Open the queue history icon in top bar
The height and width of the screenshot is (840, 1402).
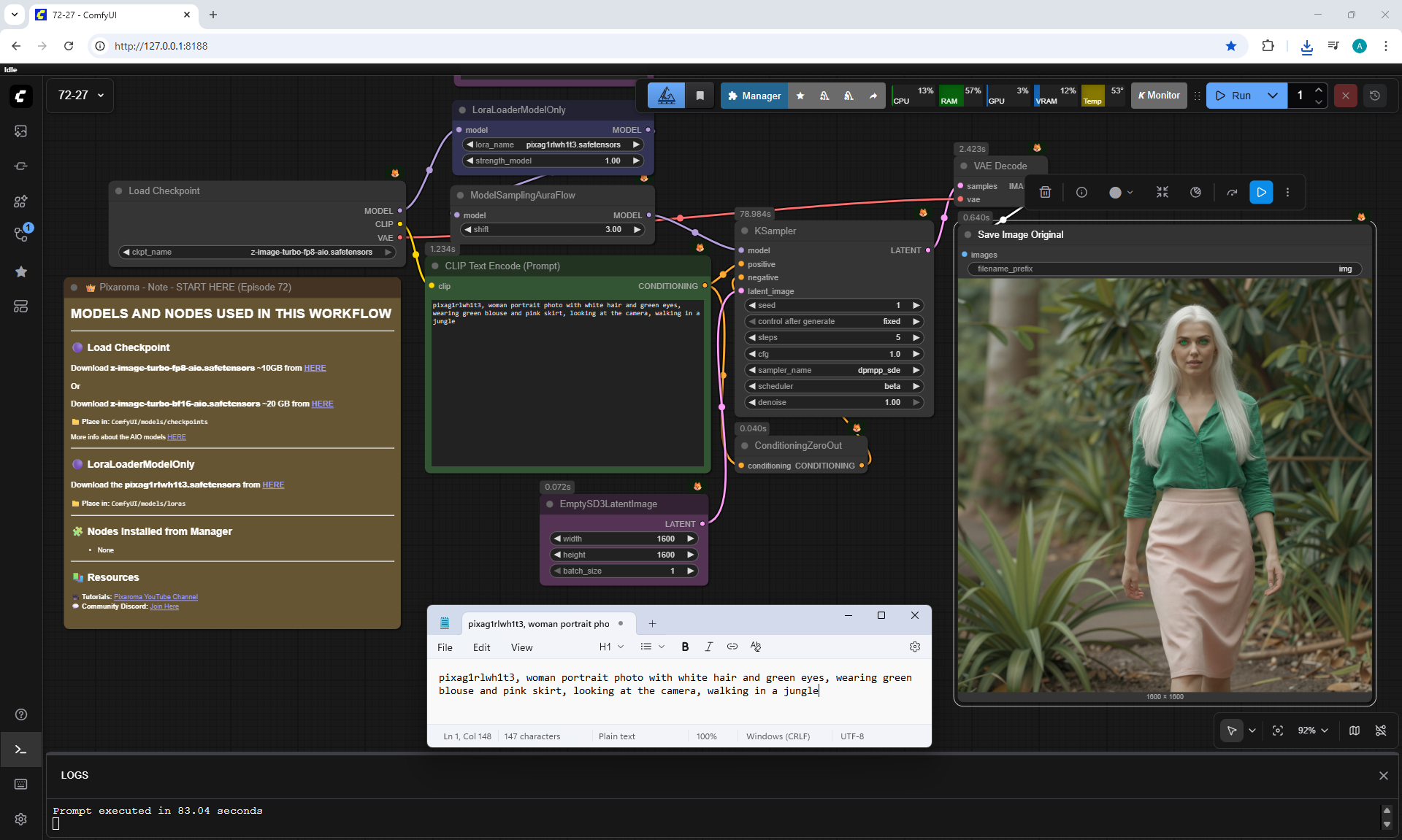click(1374, 96)
